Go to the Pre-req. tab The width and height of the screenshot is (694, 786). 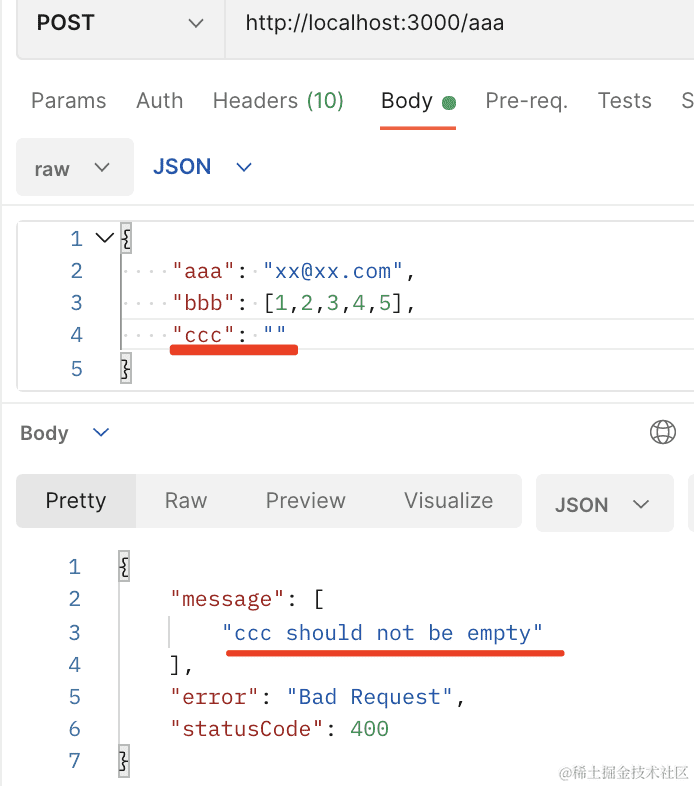pyautogui.click(x=526, y=101)
